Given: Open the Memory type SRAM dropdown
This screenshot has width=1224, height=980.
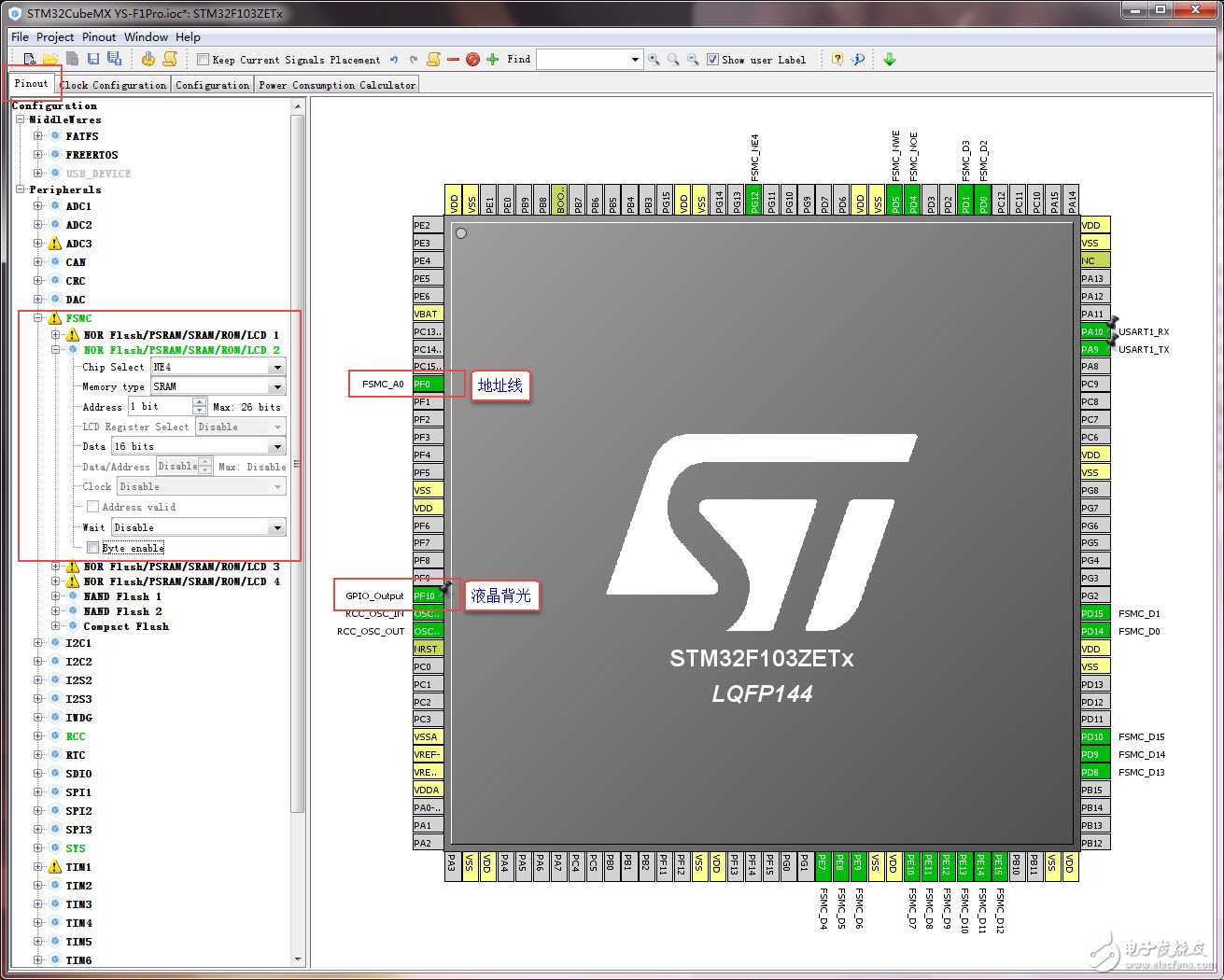Looking at the screenshot, I should pyautogui.click(x=277, y=386).
